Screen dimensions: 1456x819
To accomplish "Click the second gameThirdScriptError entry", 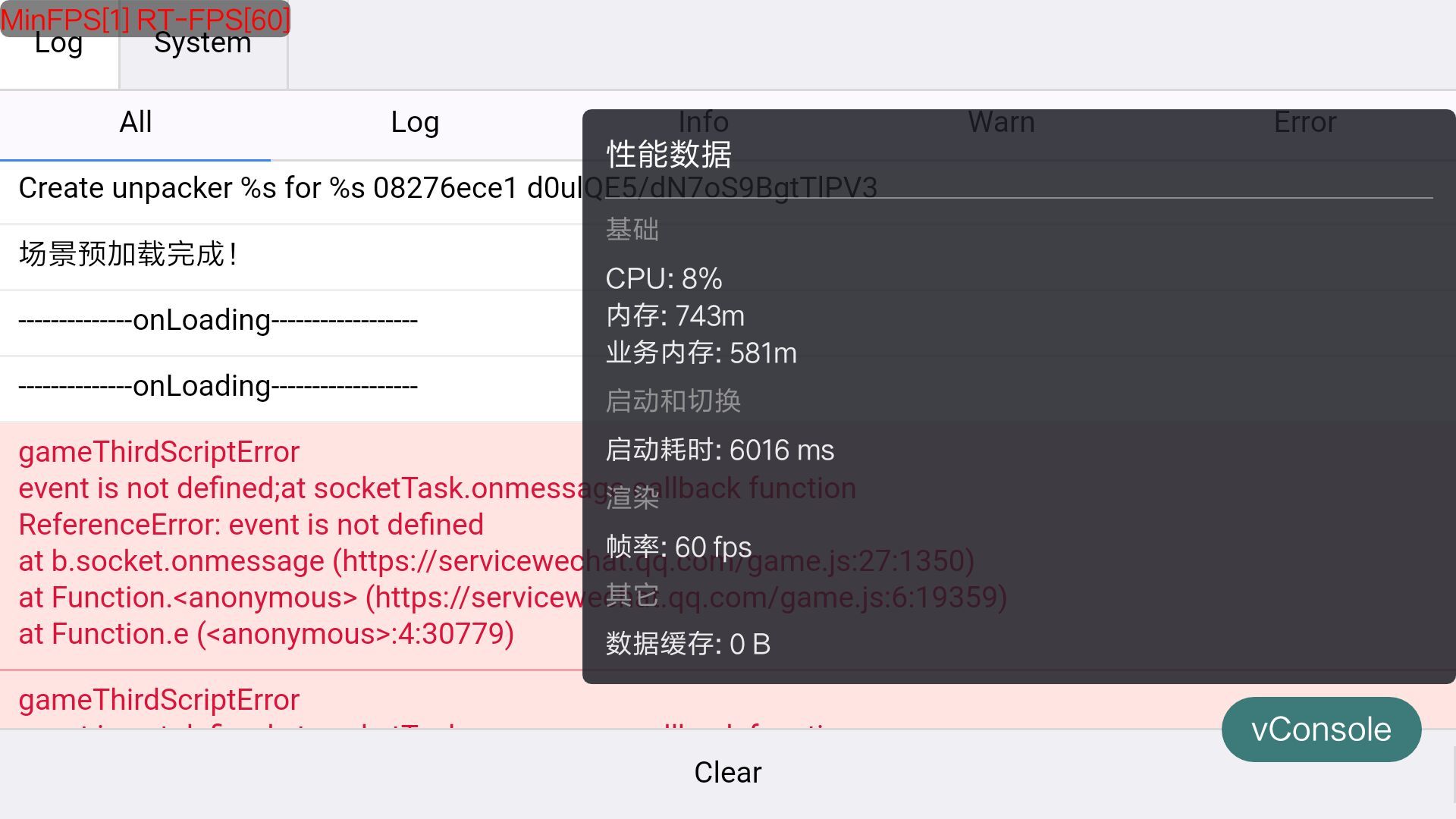I will point(159,700).
